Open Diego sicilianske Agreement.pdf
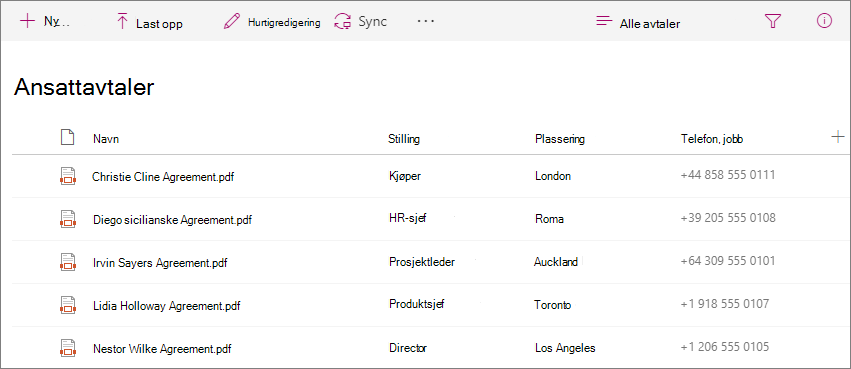This screenshot has width=851, height=369. tap(172, 220)
